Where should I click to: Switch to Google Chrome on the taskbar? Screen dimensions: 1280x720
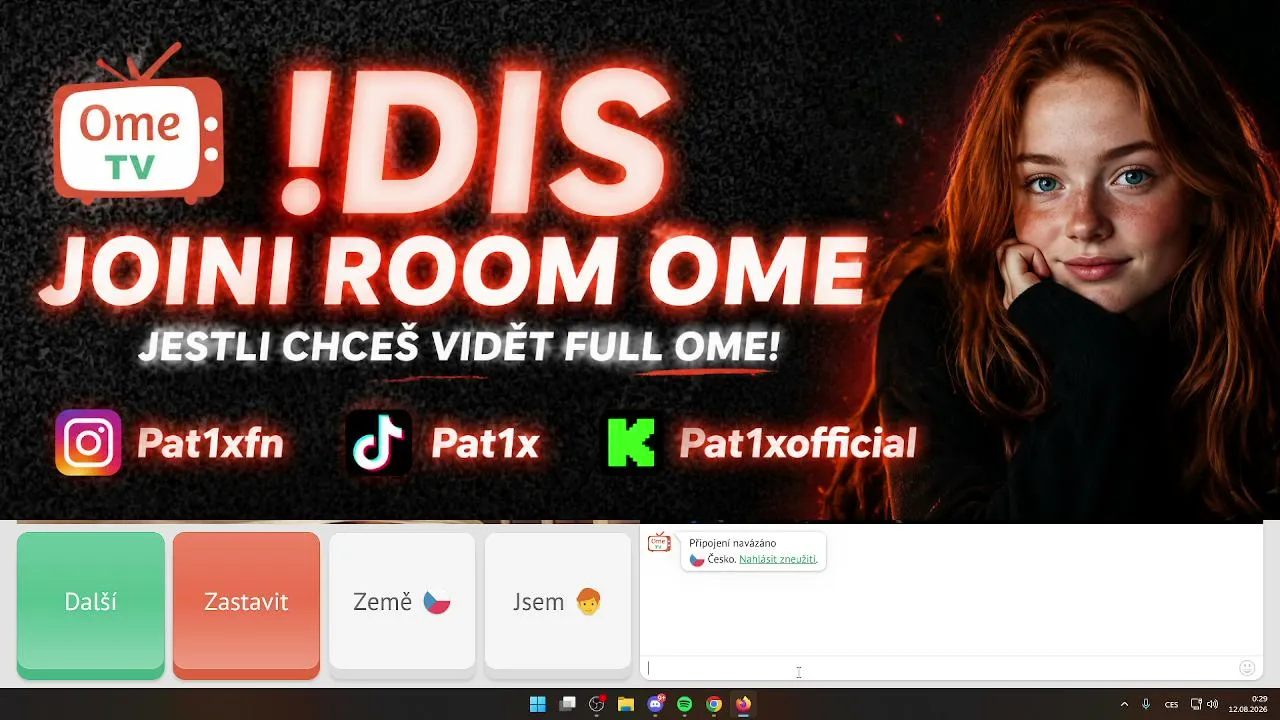pyautogui.click(x=714, y=704)
